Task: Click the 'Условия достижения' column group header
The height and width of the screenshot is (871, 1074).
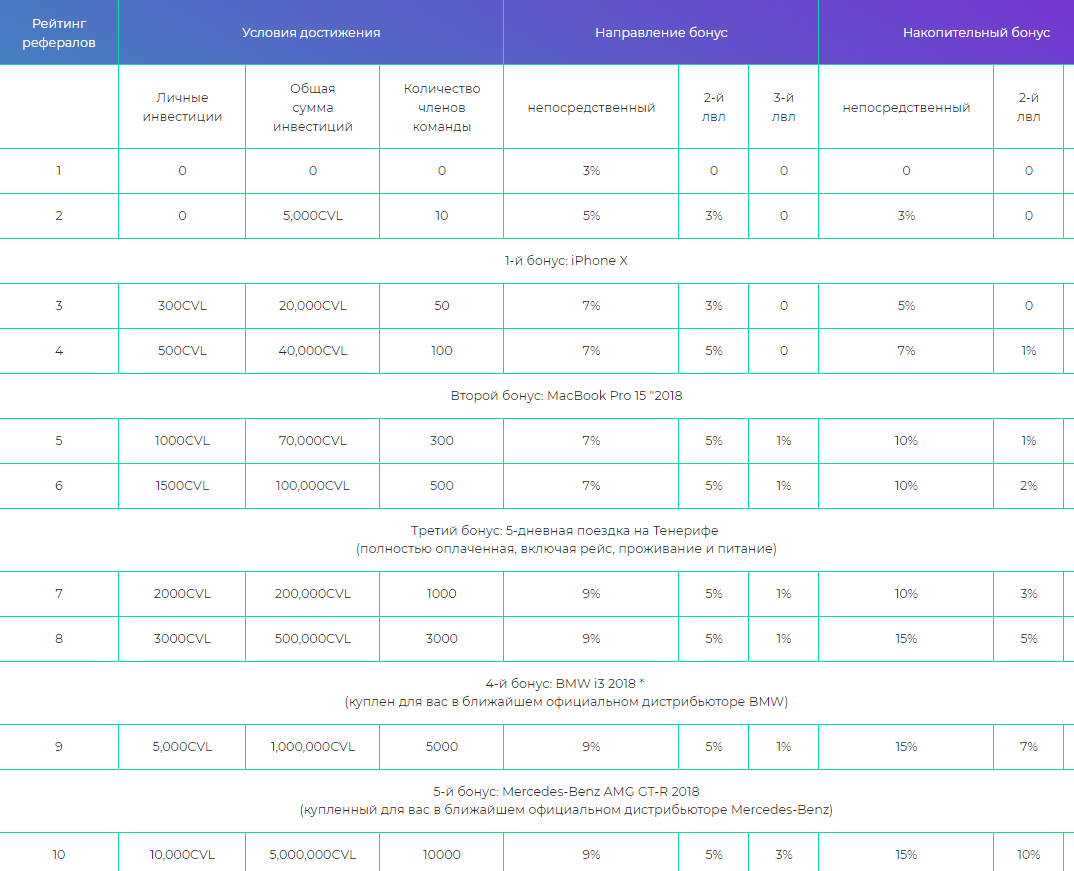Action: point(311,33)
